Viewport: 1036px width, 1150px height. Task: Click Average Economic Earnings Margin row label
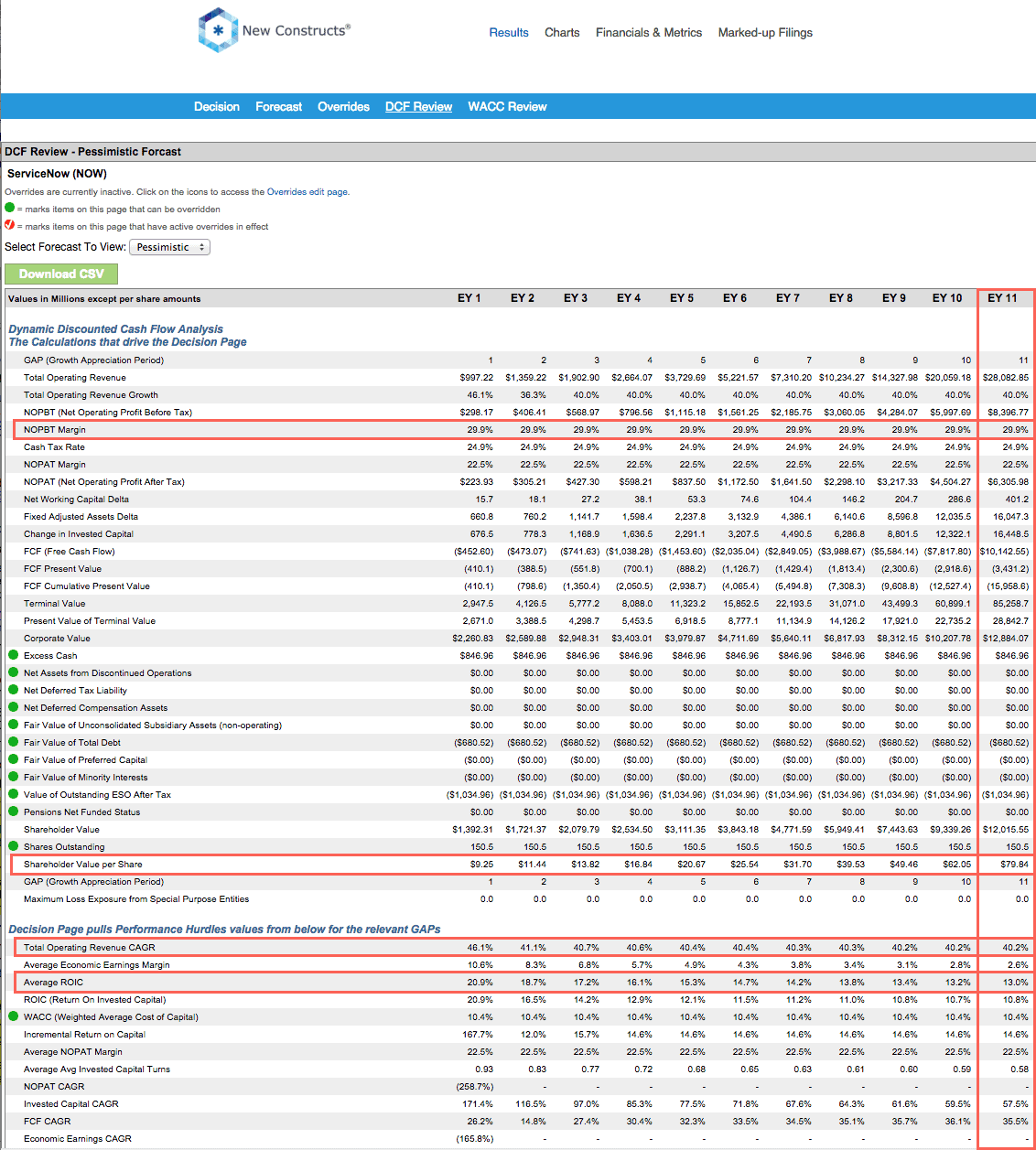97,964
